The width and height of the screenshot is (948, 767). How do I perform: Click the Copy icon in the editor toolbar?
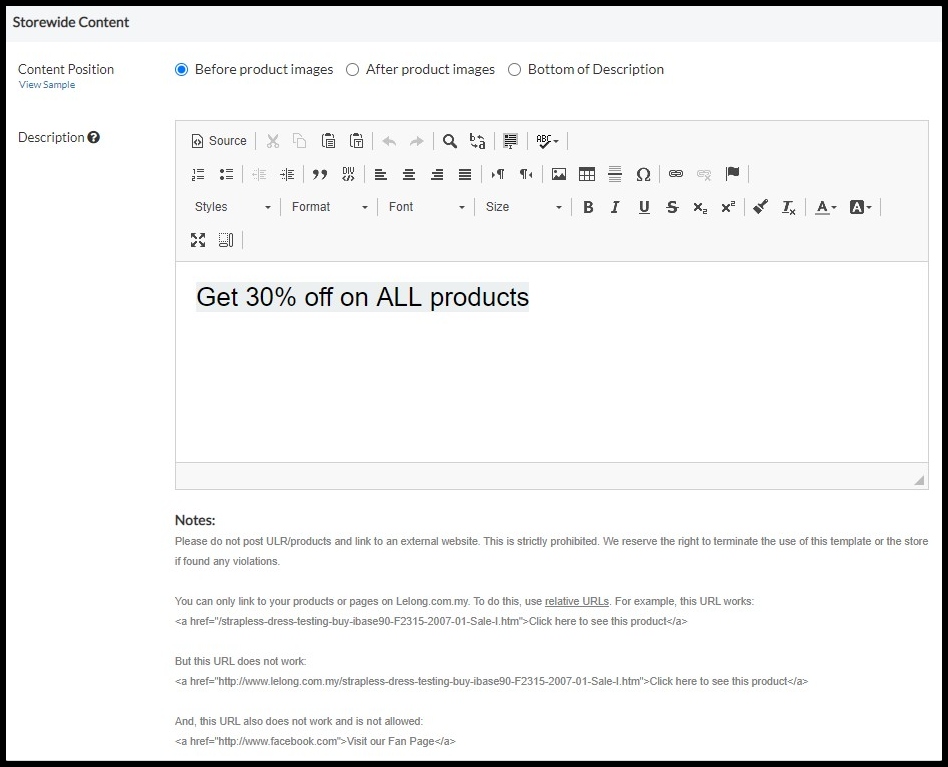click(300, 141)
